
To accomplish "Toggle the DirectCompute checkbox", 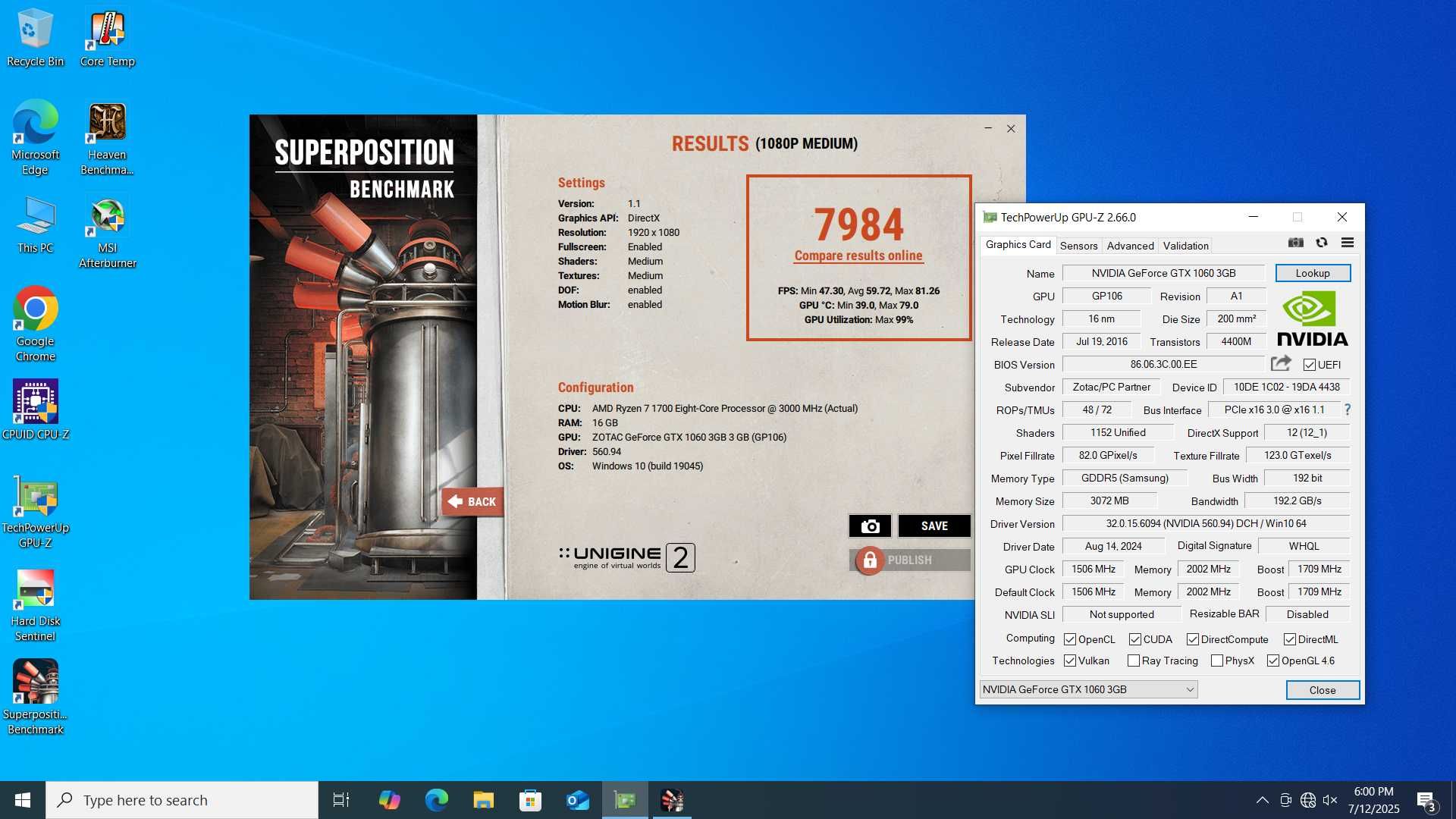I will click(1193, 639).
